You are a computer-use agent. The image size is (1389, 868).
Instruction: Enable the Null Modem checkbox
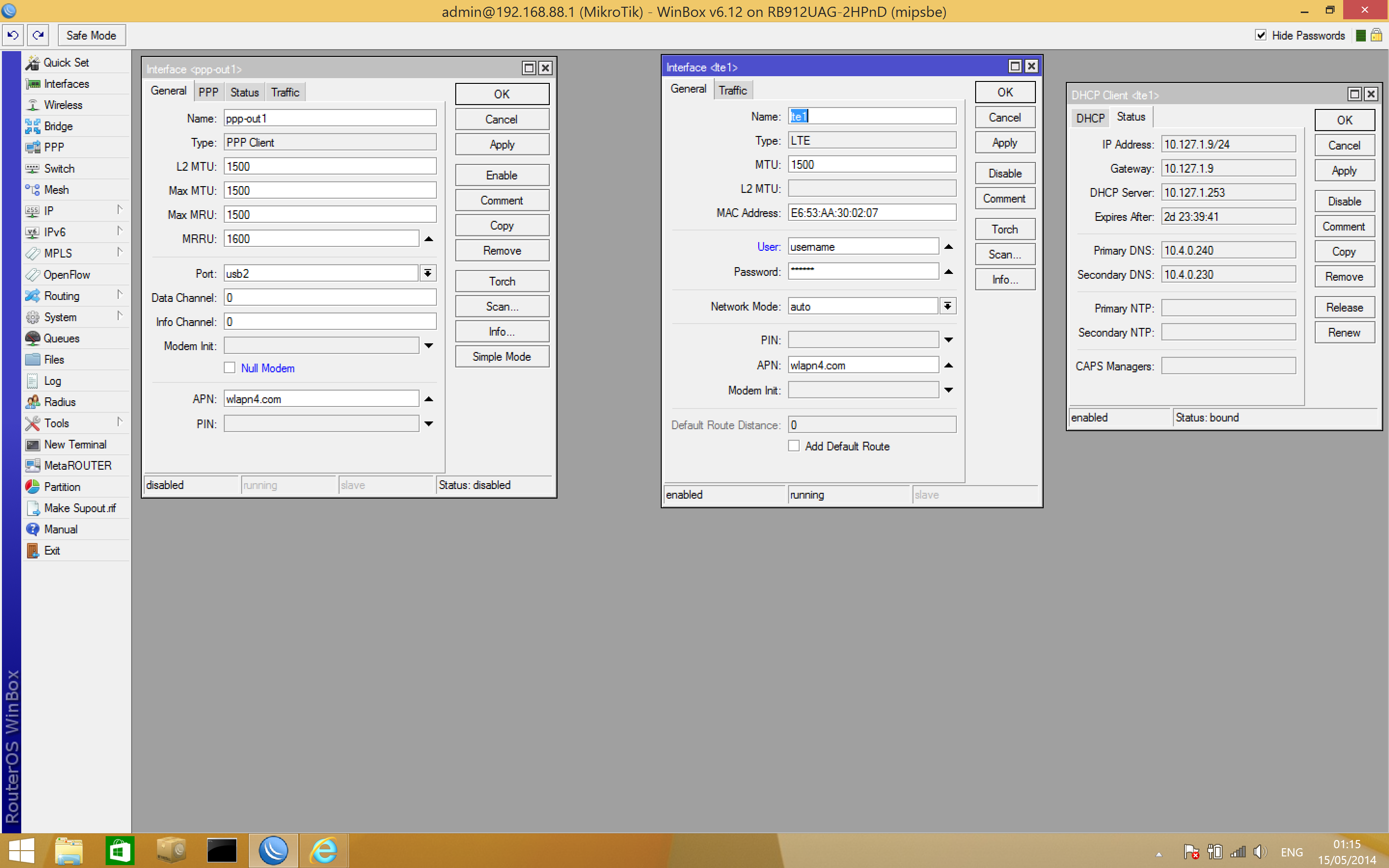click(x=230, y=368)
